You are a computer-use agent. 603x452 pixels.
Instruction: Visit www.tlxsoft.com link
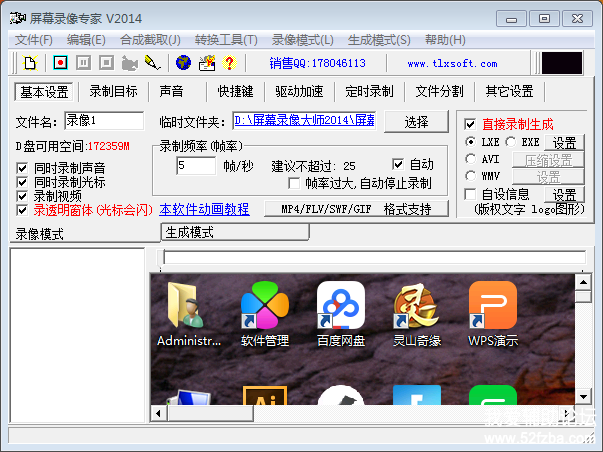coord(452,63)
